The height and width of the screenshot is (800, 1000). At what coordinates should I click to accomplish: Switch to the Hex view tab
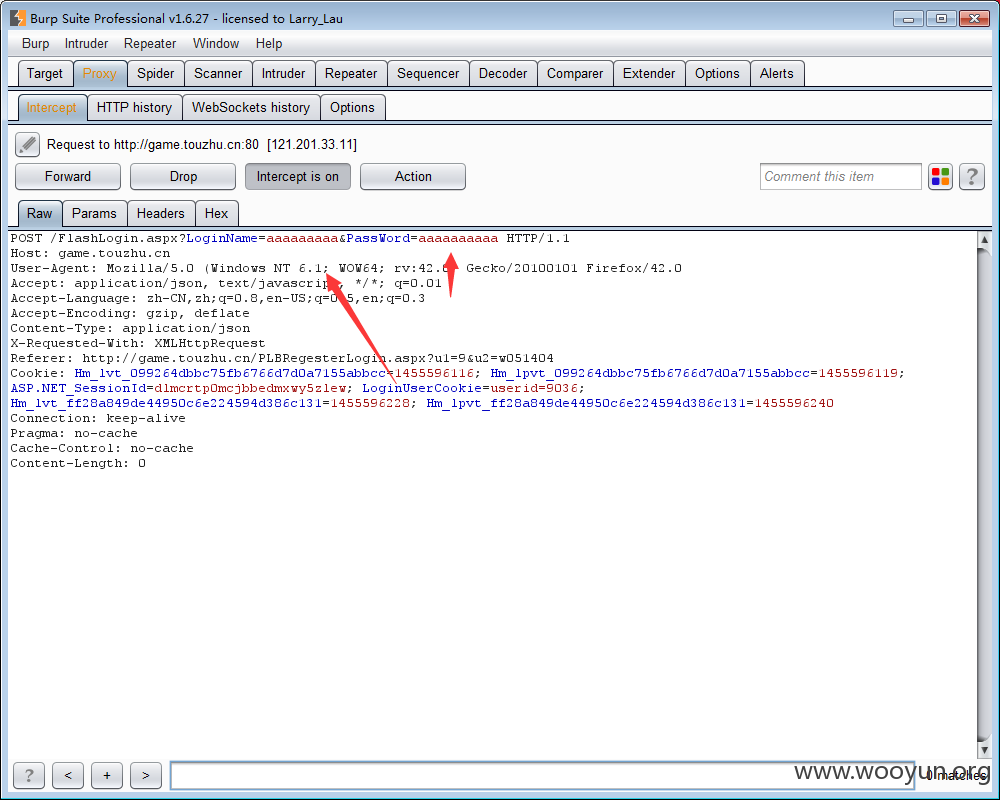click(217, 214)
